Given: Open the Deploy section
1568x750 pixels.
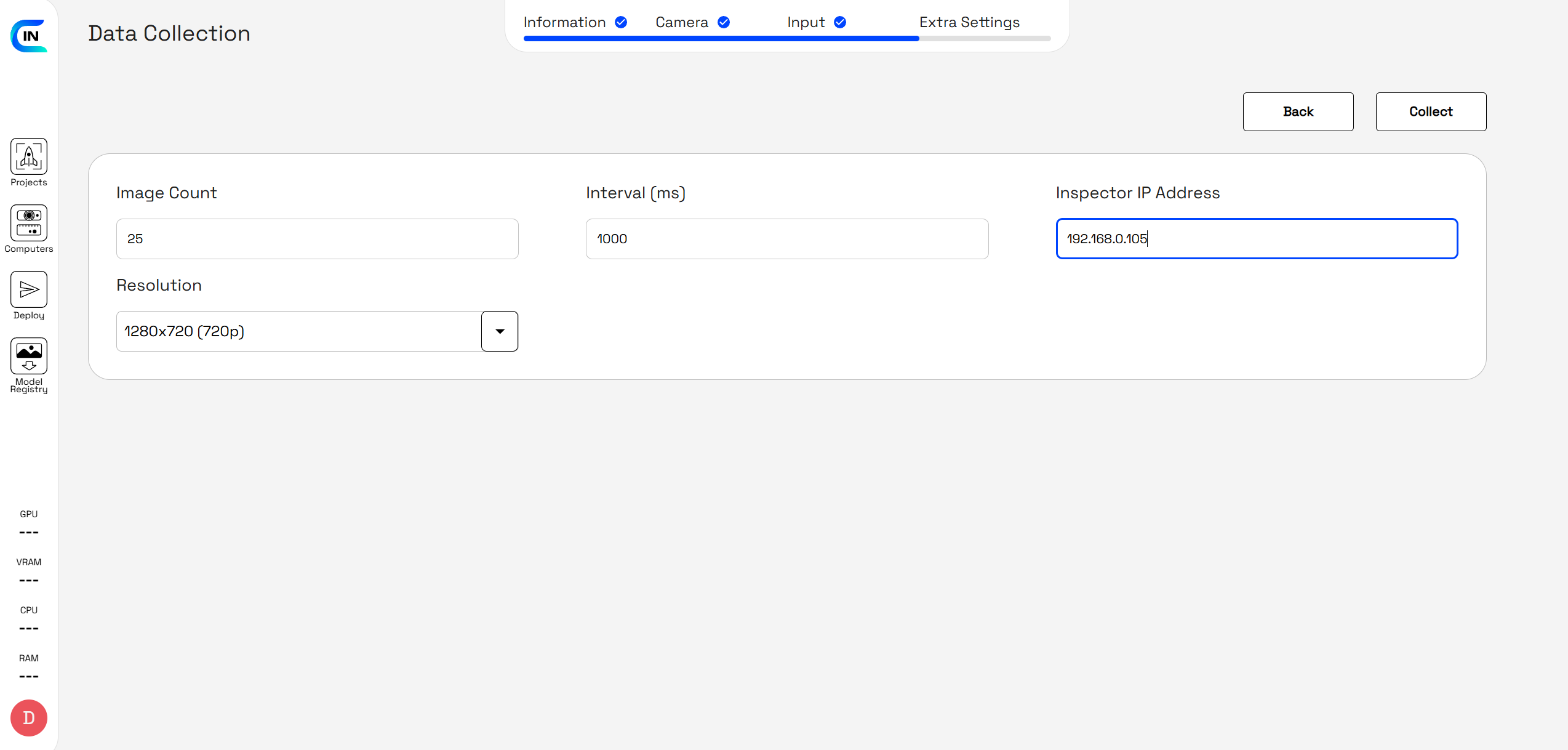Looking at the screenshot, I should [28, 289].
